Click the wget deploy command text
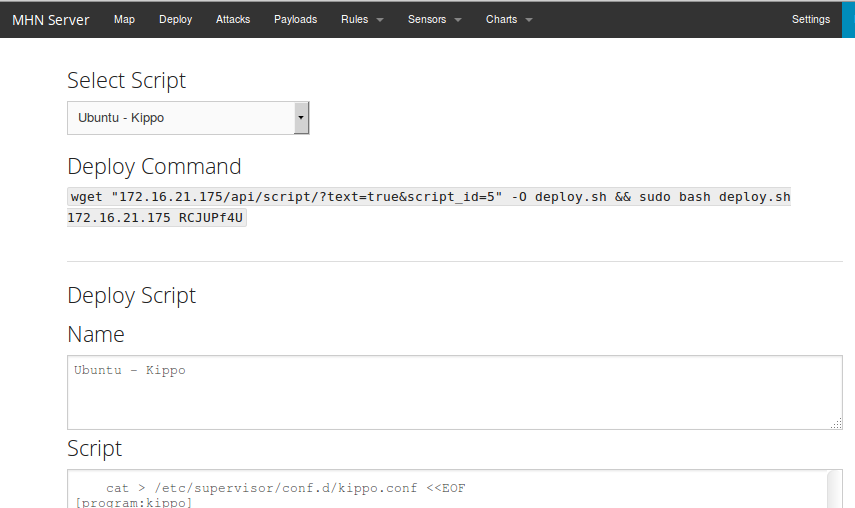 429,207
